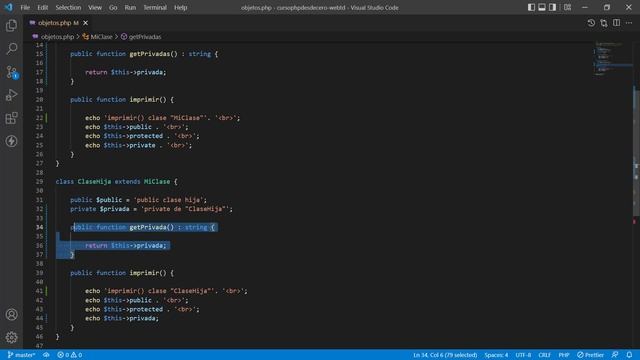Toggle Secondary Side Bar layout icon

coord(552,7)
